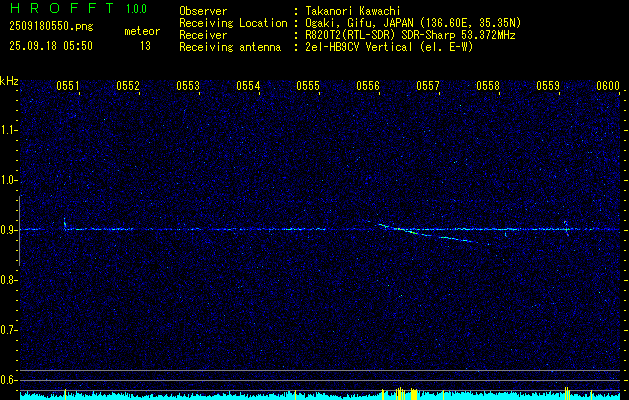Click the 0556 time tick label
This screenshot has height=400, width=629.
pos(368,87)
